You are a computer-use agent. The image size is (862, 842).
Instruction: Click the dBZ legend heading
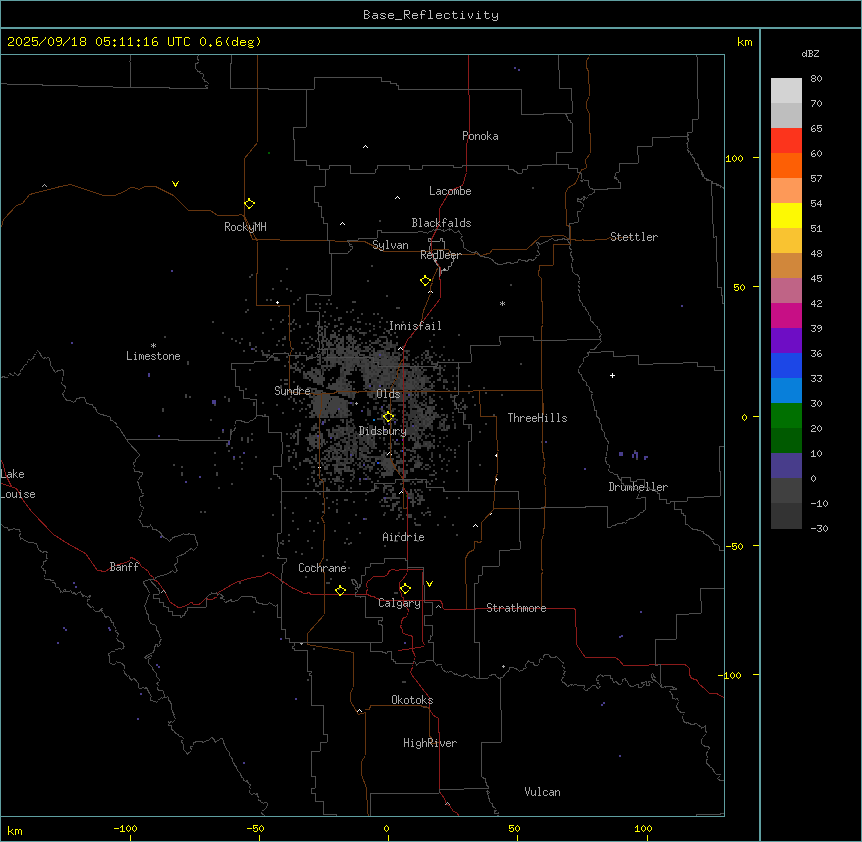point(811,53)
